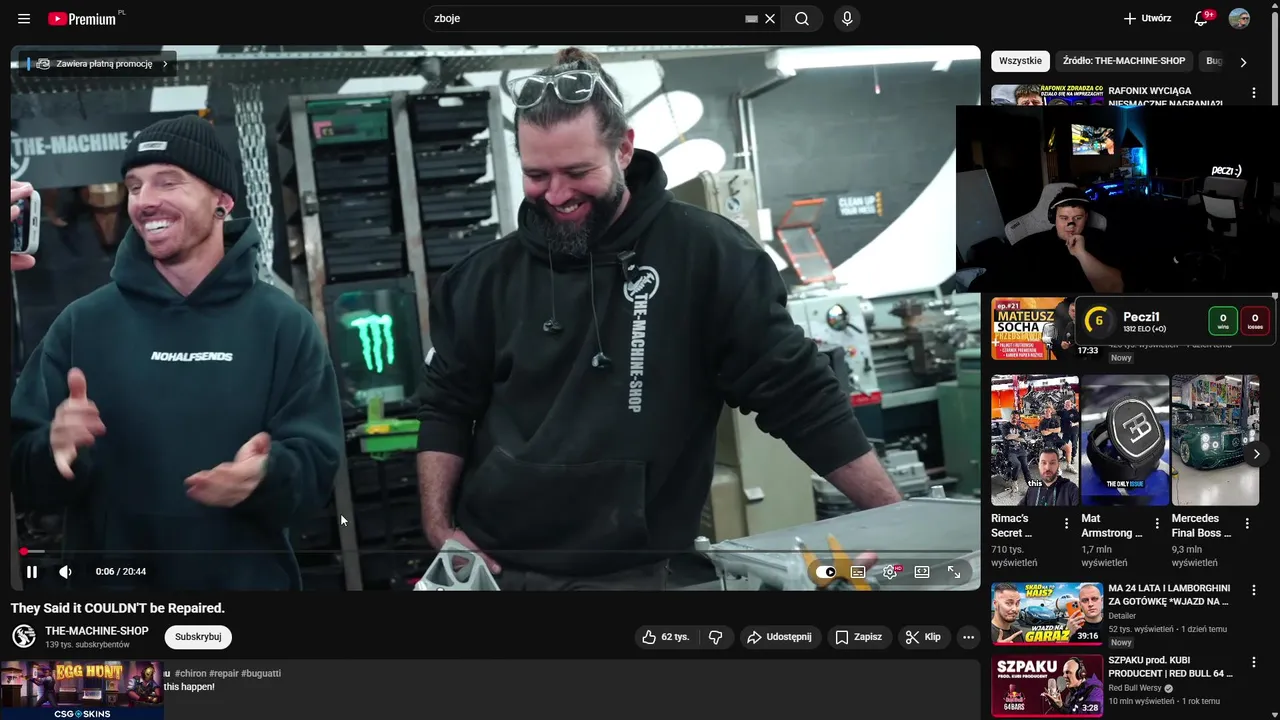Viewport: 1280px width, 720px height.
Task: Click the #chiron hashtag
Action: click(190, 674)
